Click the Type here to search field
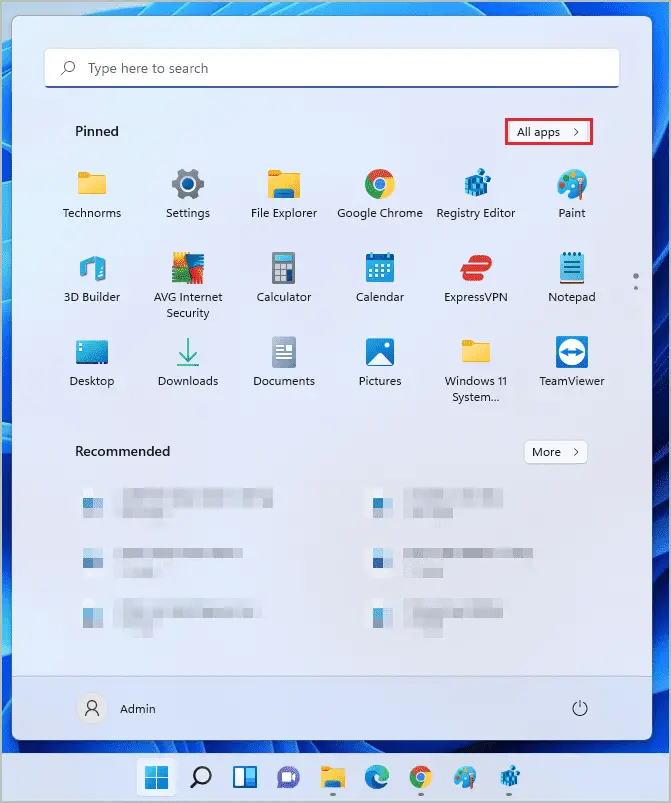 332,68
